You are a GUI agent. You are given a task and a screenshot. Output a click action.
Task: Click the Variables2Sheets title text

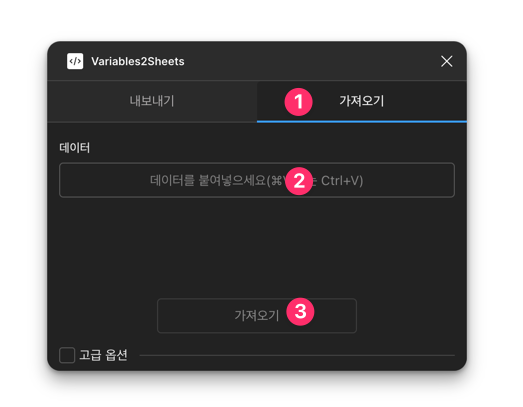click(138, 61)
